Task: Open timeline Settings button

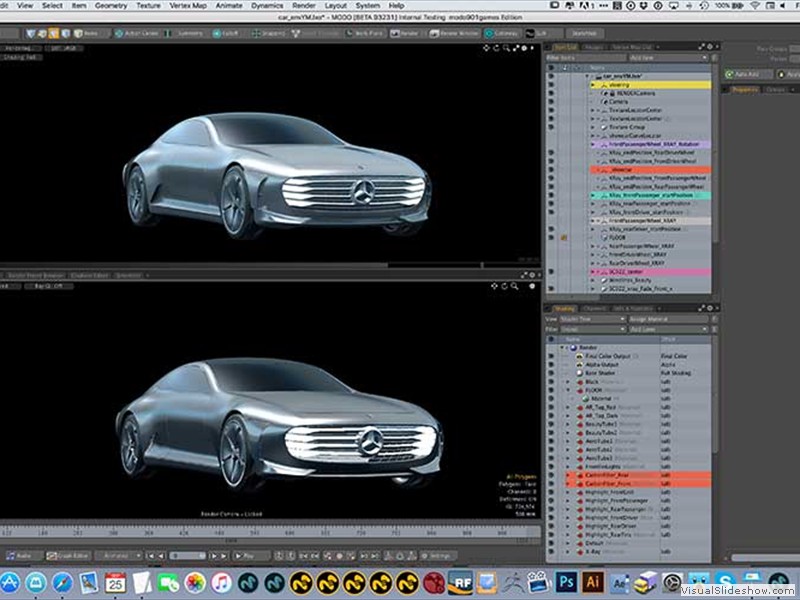Action: coord(437,556)
